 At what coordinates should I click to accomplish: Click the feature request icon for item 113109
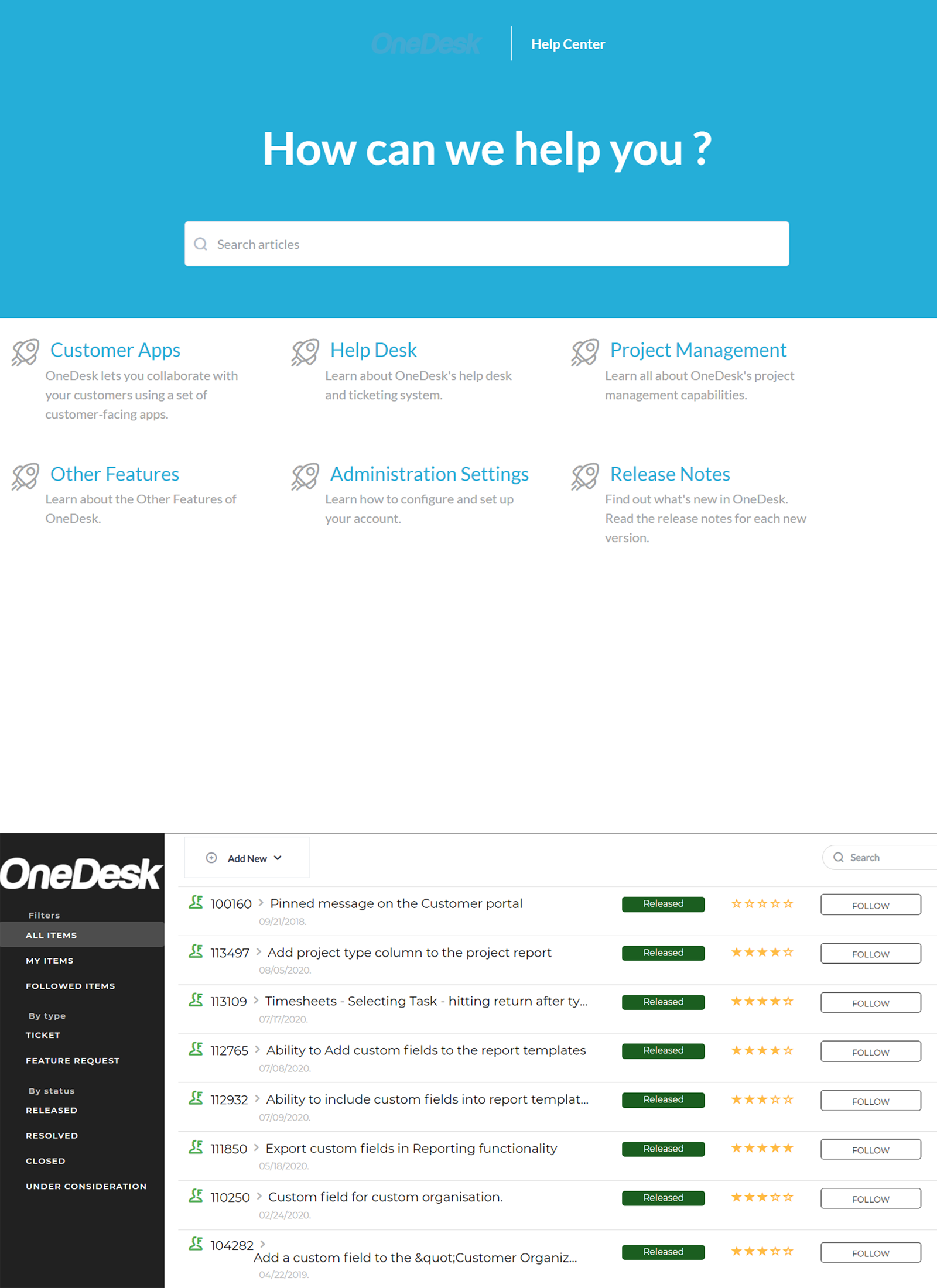196,1000
